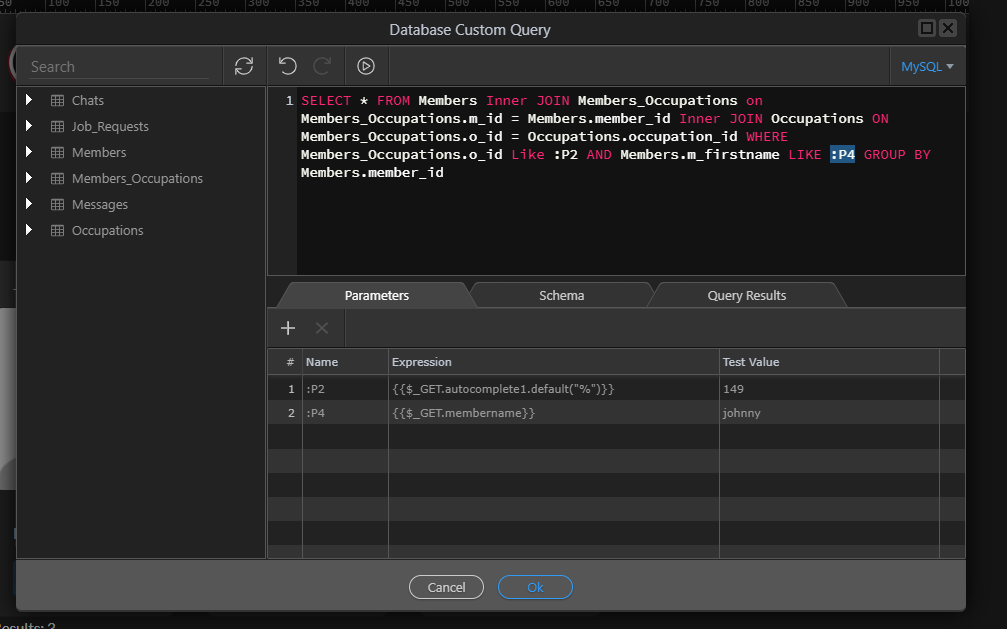Click the SELECT keyword in editor
This screenshot has width=1007, height=629.
click(326, 101)
